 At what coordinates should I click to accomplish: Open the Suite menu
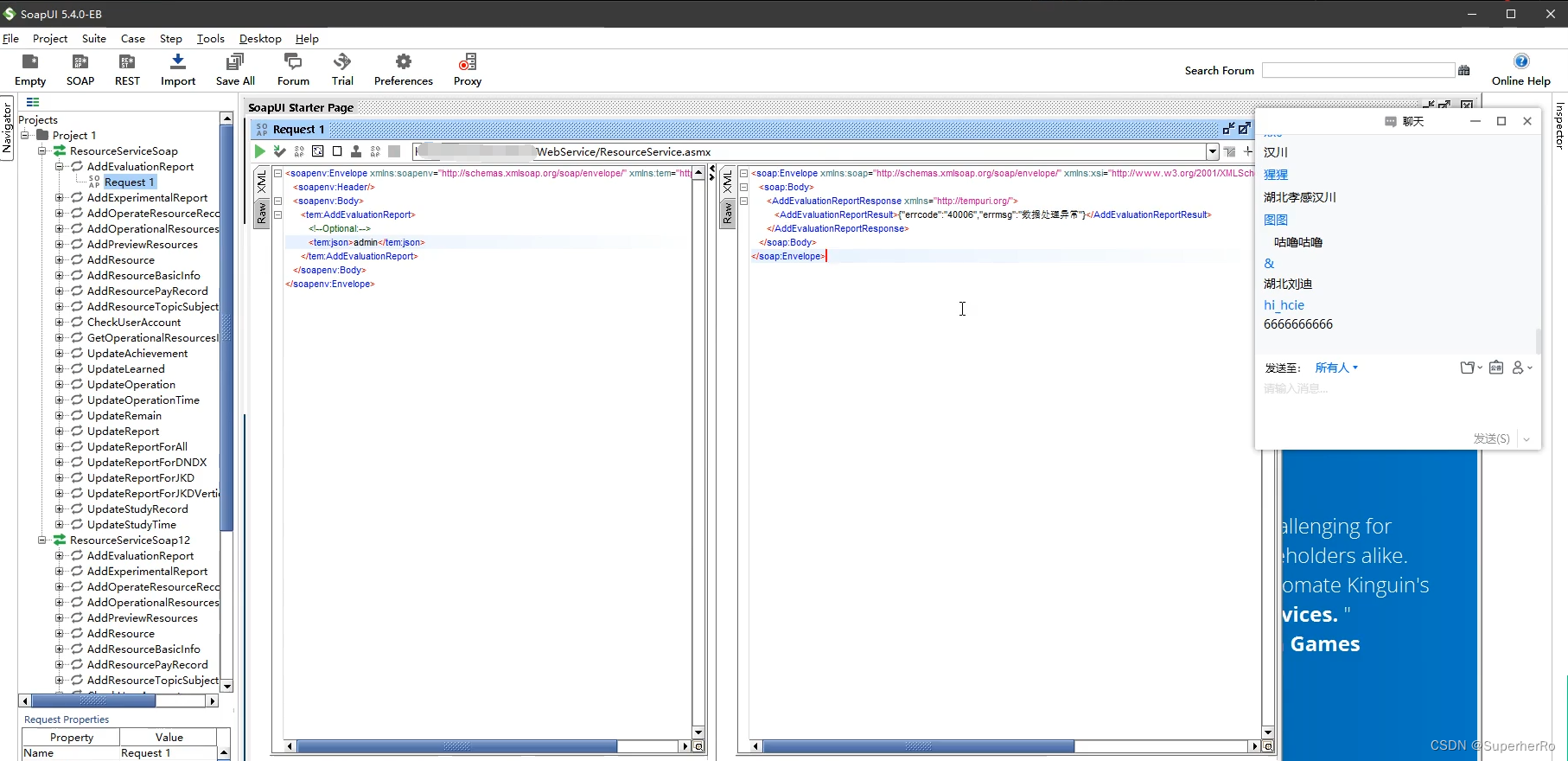point(94,39)
